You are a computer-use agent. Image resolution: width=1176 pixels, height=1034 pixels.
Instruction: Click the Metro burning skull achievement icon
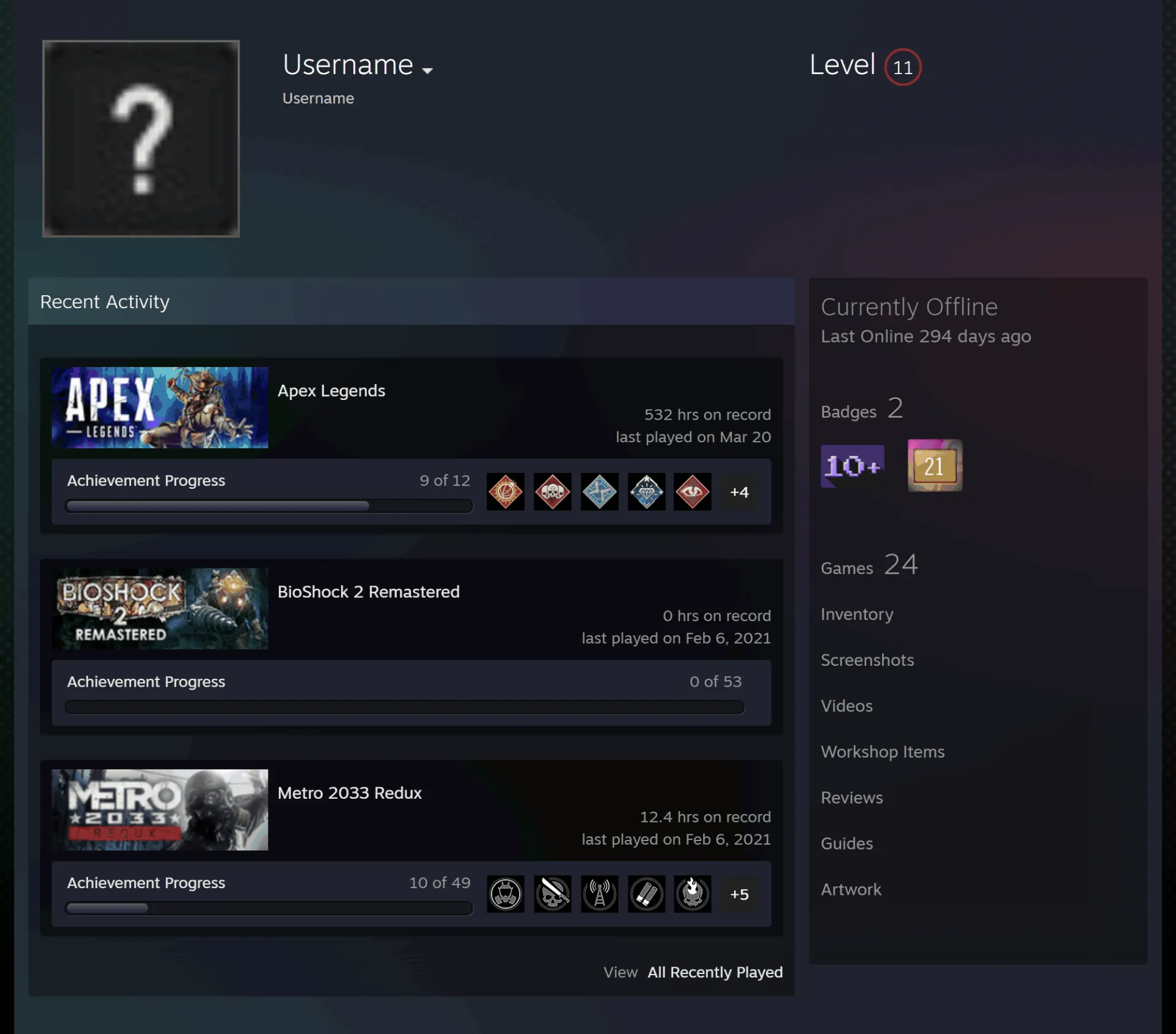[693, 894]
